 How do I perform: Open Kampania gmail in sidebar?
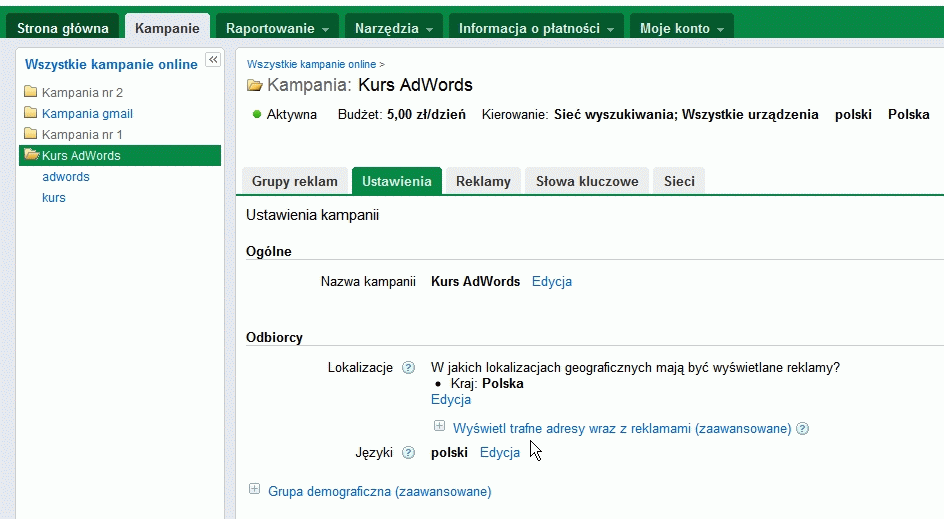point(87,113)
